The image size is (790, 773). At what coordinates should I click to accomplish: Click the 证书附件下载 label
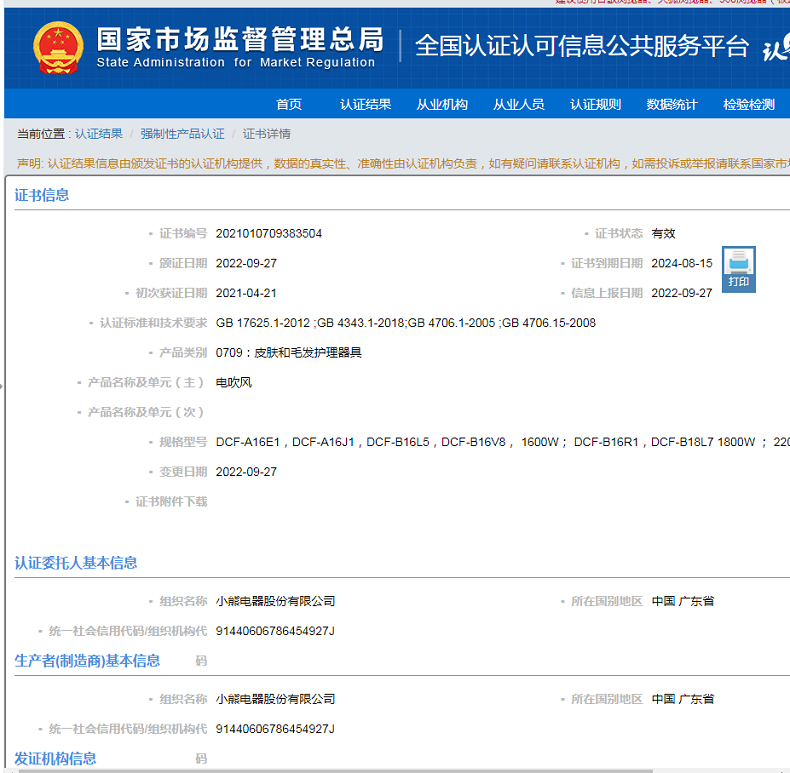[171, 502]
